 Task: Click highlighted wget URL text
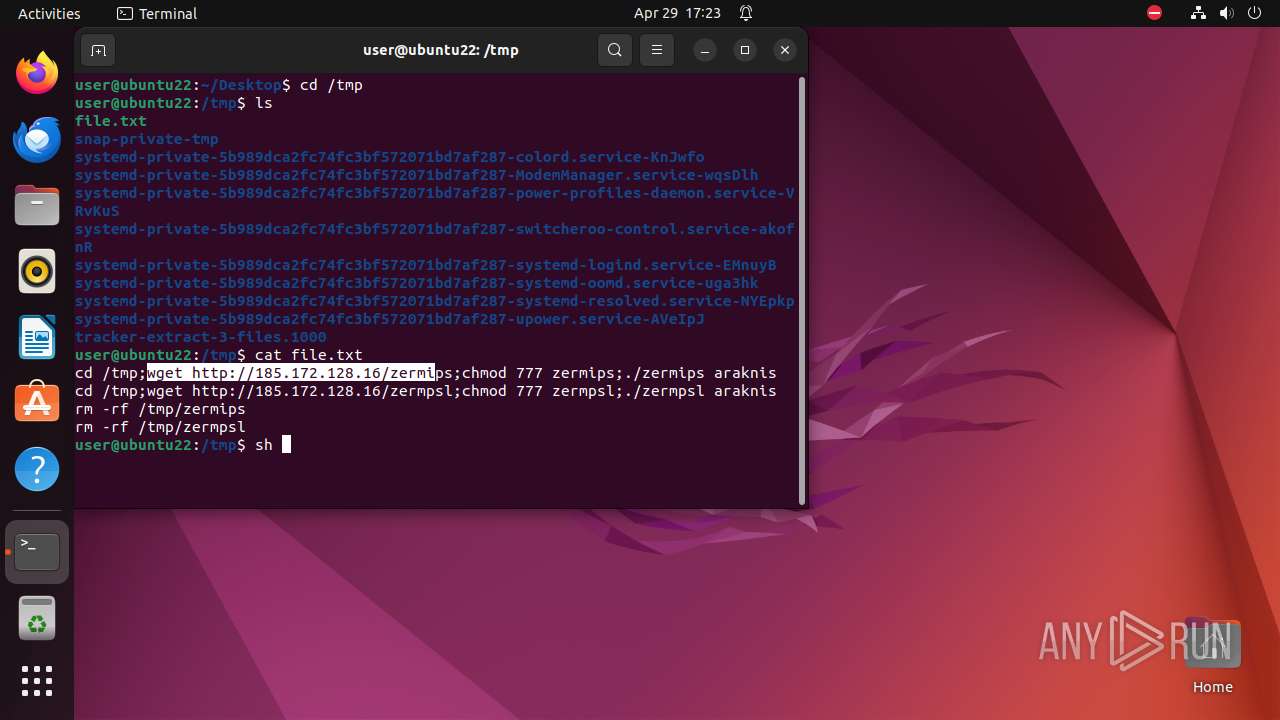point(291,373)
